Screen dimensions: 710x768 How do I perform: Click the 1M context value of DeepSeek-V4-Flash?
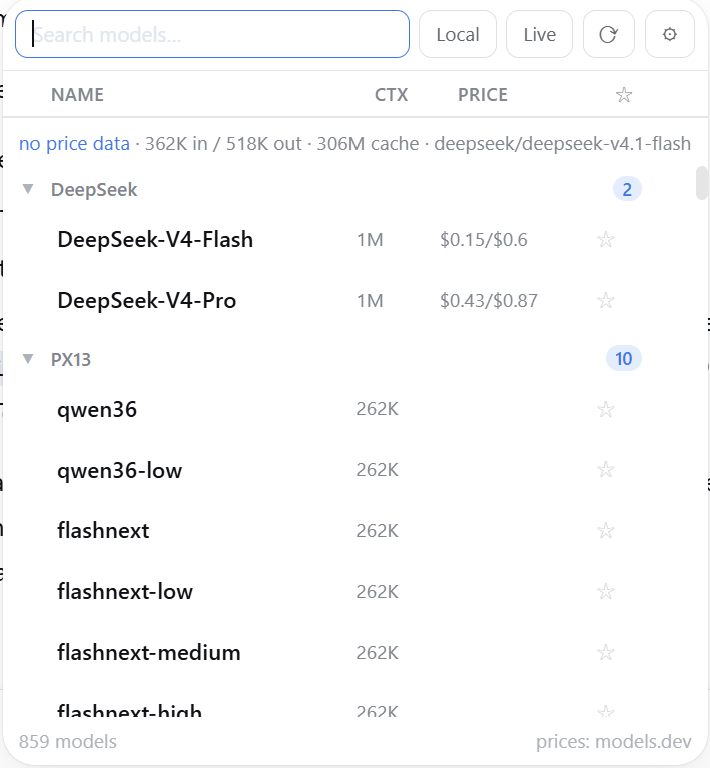point(370,240)
